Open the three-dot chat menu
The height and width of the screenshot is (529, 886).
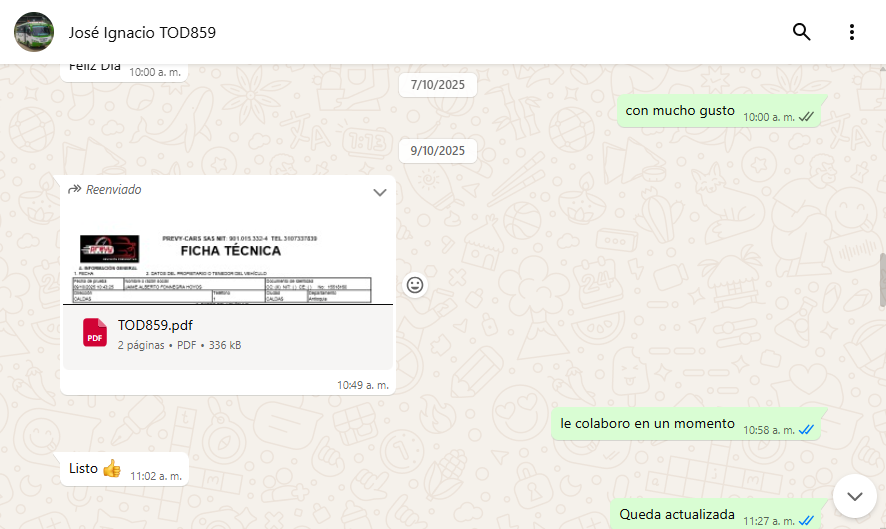click(x=852, y=32)
